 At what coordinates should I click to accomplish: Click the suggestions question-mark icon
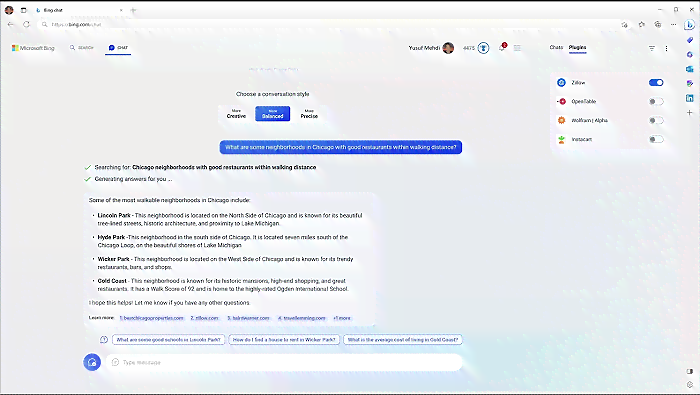(x=104, y=340)
